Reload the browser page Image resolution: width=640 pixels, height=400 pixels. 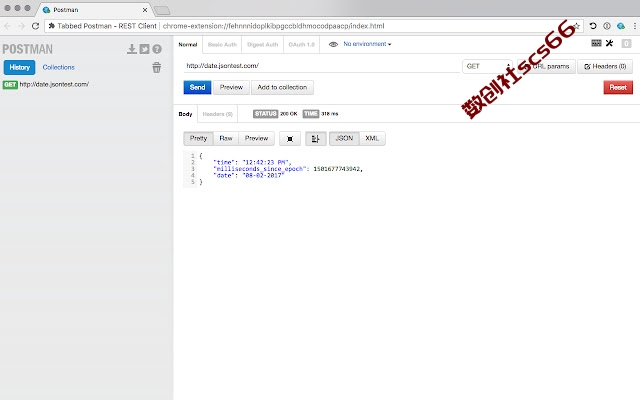36,26
